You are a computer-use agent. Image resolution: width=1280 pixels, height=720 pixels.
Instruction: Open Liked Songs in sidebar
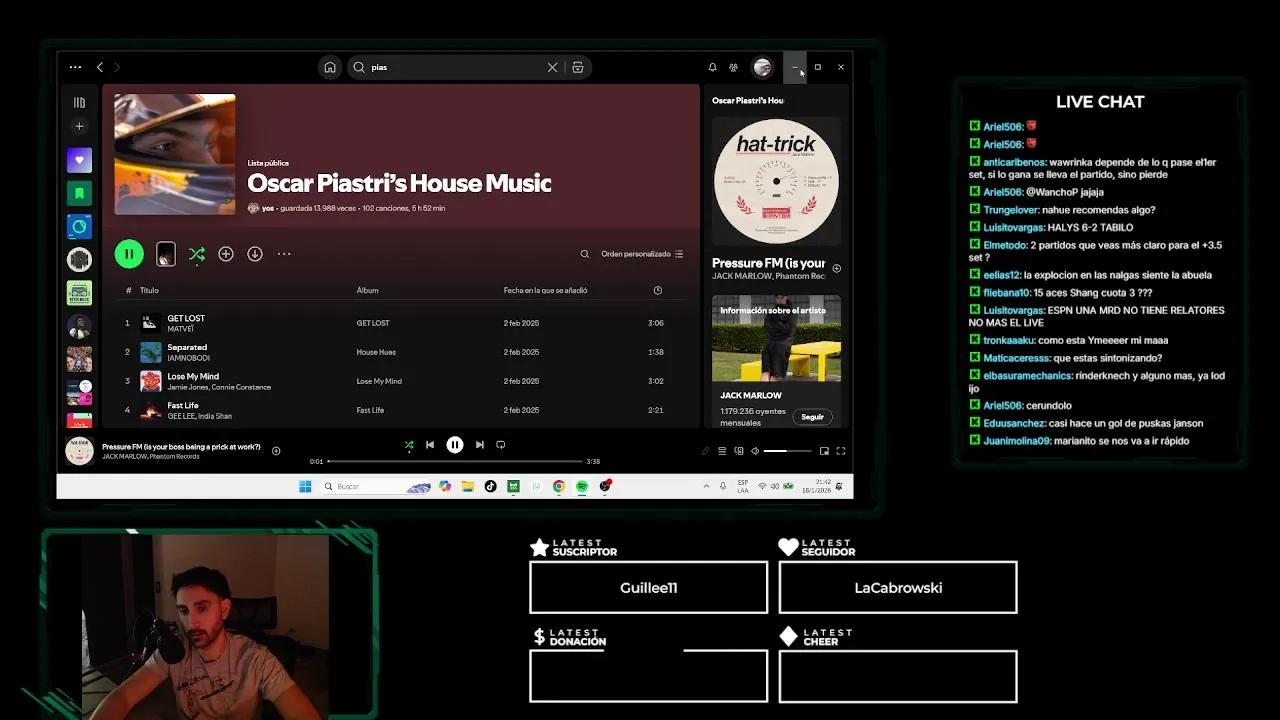pos(79,160)
